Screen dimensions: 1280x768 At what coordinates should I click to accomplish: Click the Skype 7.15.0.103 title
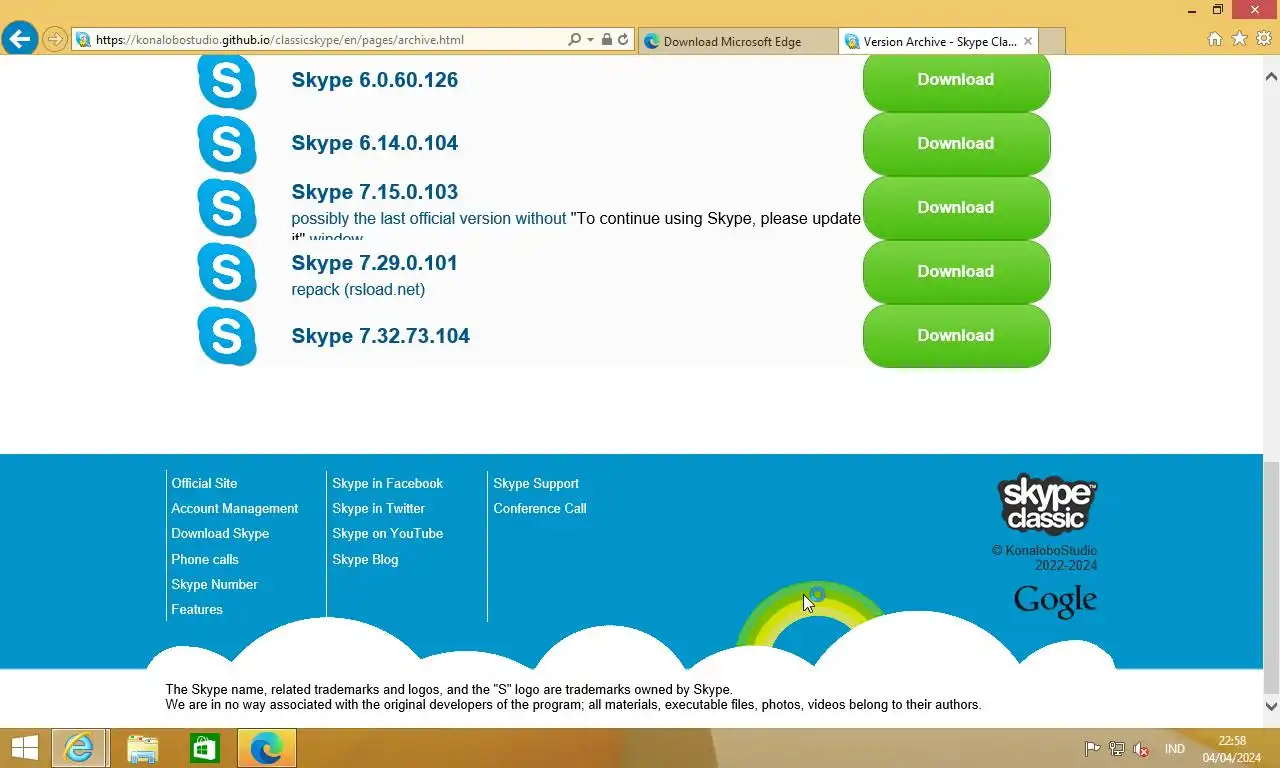(375, 192)
